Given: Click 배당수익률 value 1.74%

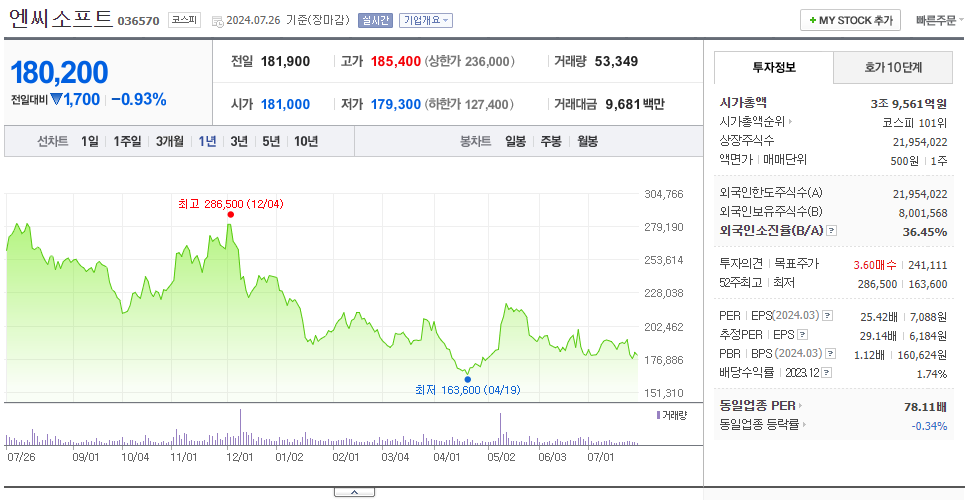Looking at the screenshot, I should tap(932, 374).
